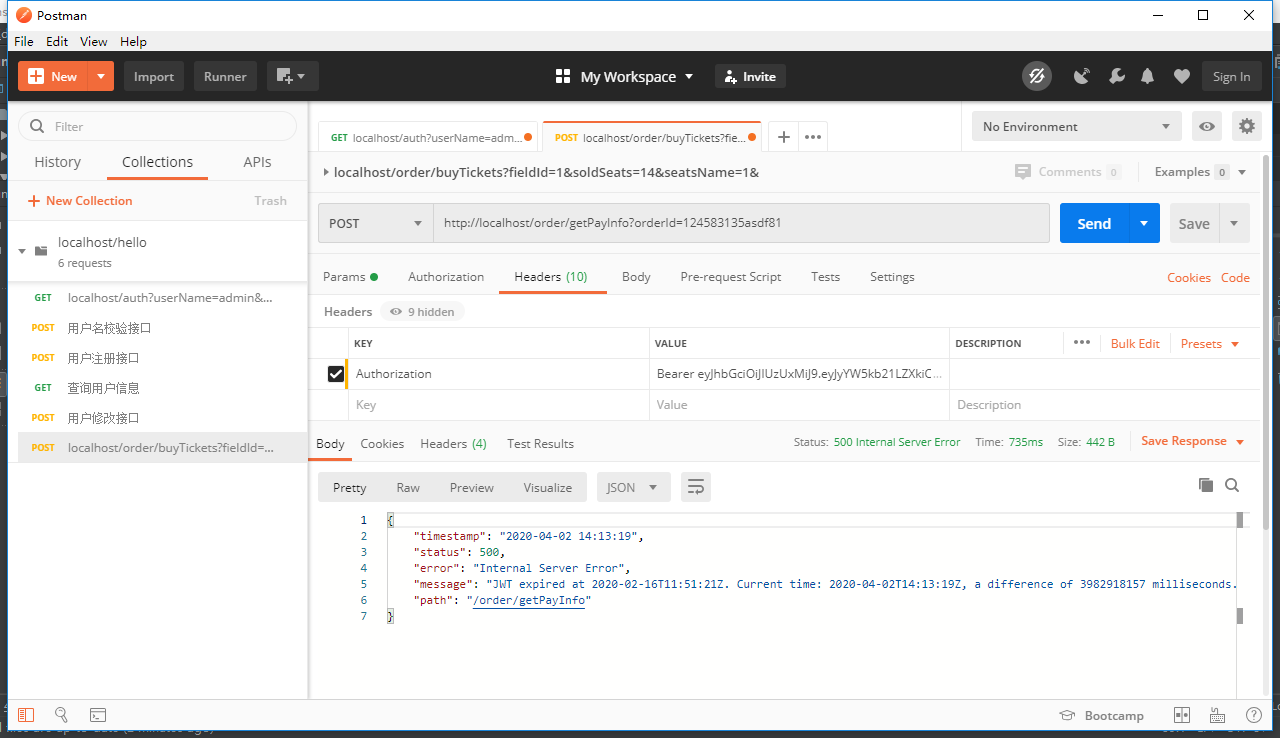Open the Postman console icon

(x=98, y=715)
